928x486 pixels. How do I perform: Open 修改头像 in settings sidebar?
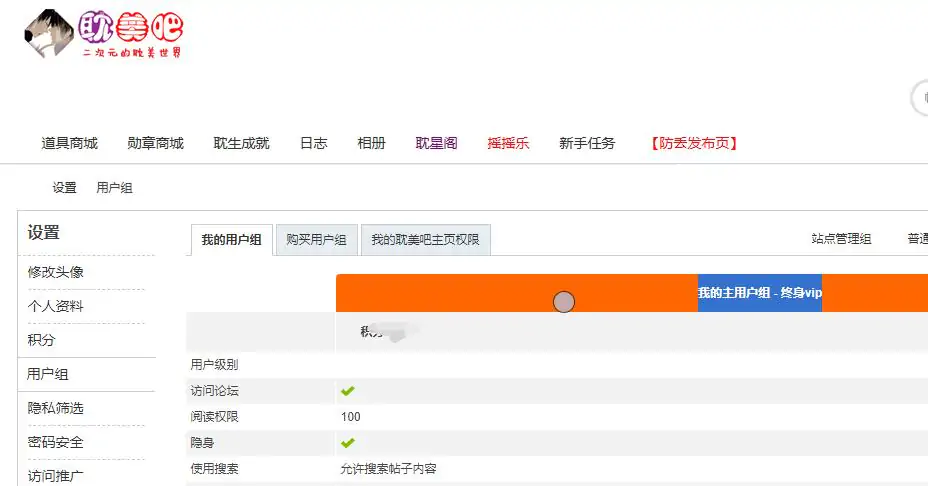[56, 272]
